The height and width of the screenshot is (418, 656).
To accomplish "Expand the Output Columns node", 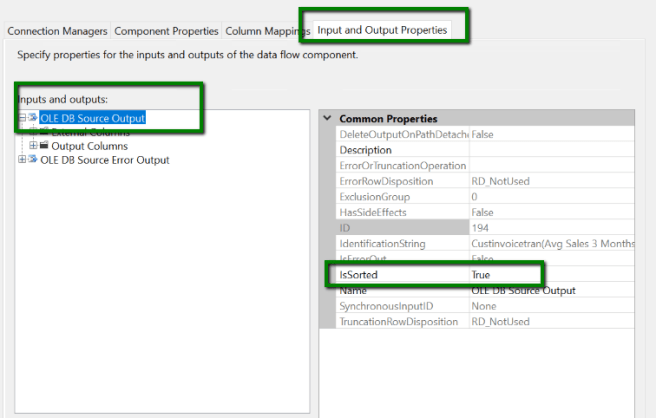I will click(x=33, y=146).
